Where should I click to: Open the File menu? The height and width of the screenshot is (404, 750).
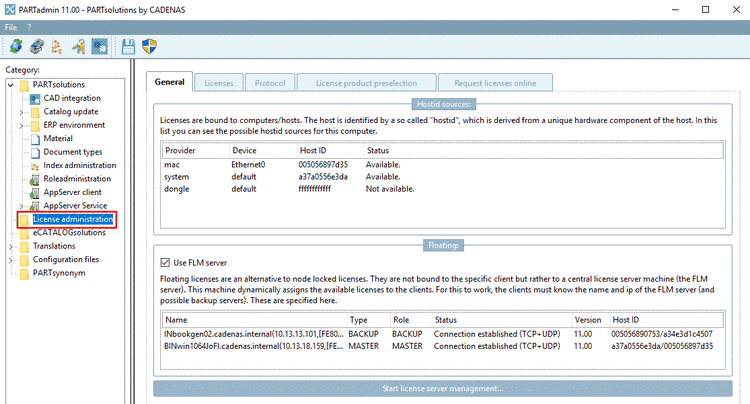(x=11, y=27)
